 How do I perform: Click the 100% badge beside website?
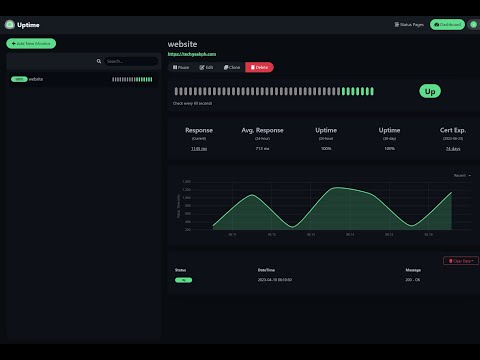[19, 79]
